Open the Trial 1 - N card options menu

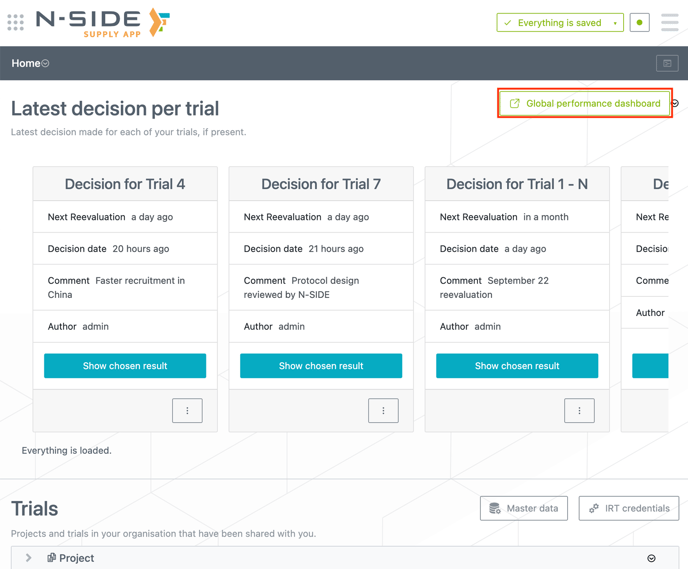click(579, 411)
